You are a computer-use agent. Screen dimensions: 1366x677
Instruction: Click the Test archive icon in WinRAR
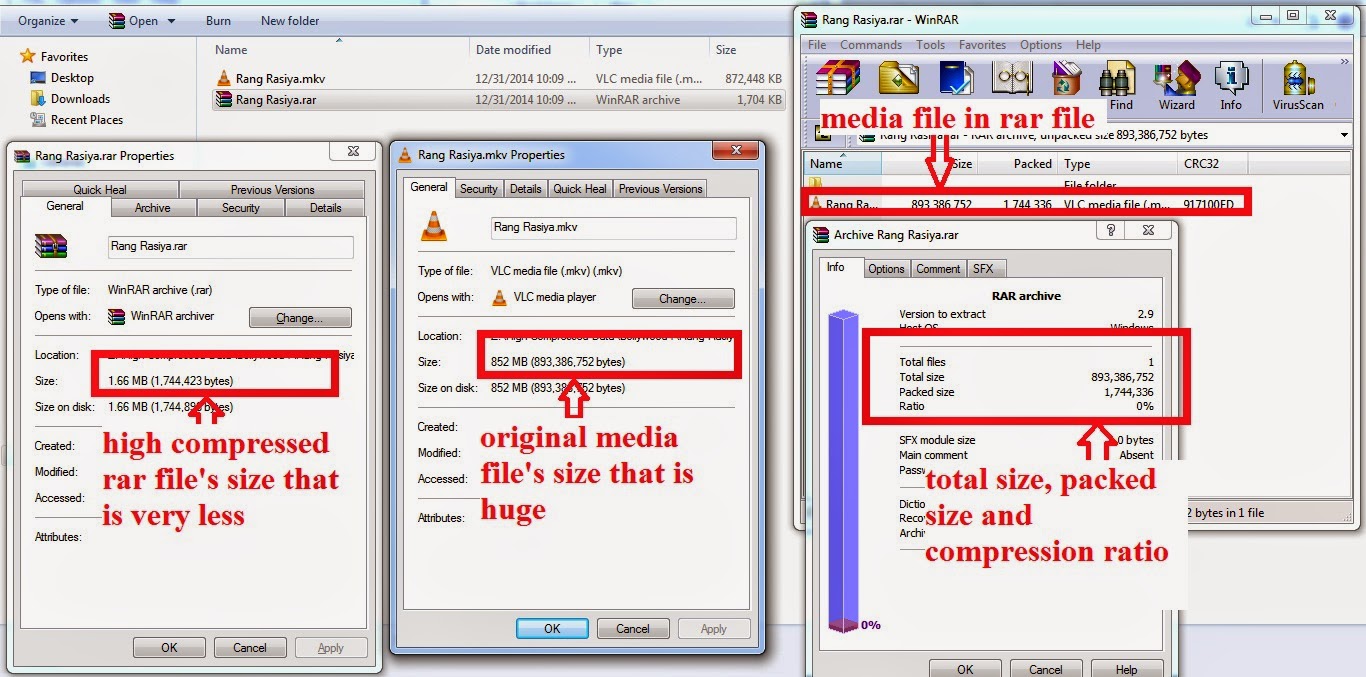(956, 78)
